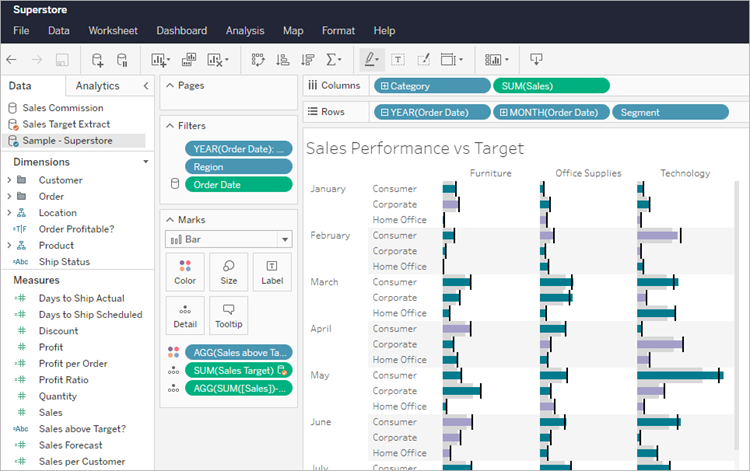This screenshot has height=471, width=750.
Task: Click the color legend icon beside AGG(Sales above Ta...)
Action: [x=173, y=352]
